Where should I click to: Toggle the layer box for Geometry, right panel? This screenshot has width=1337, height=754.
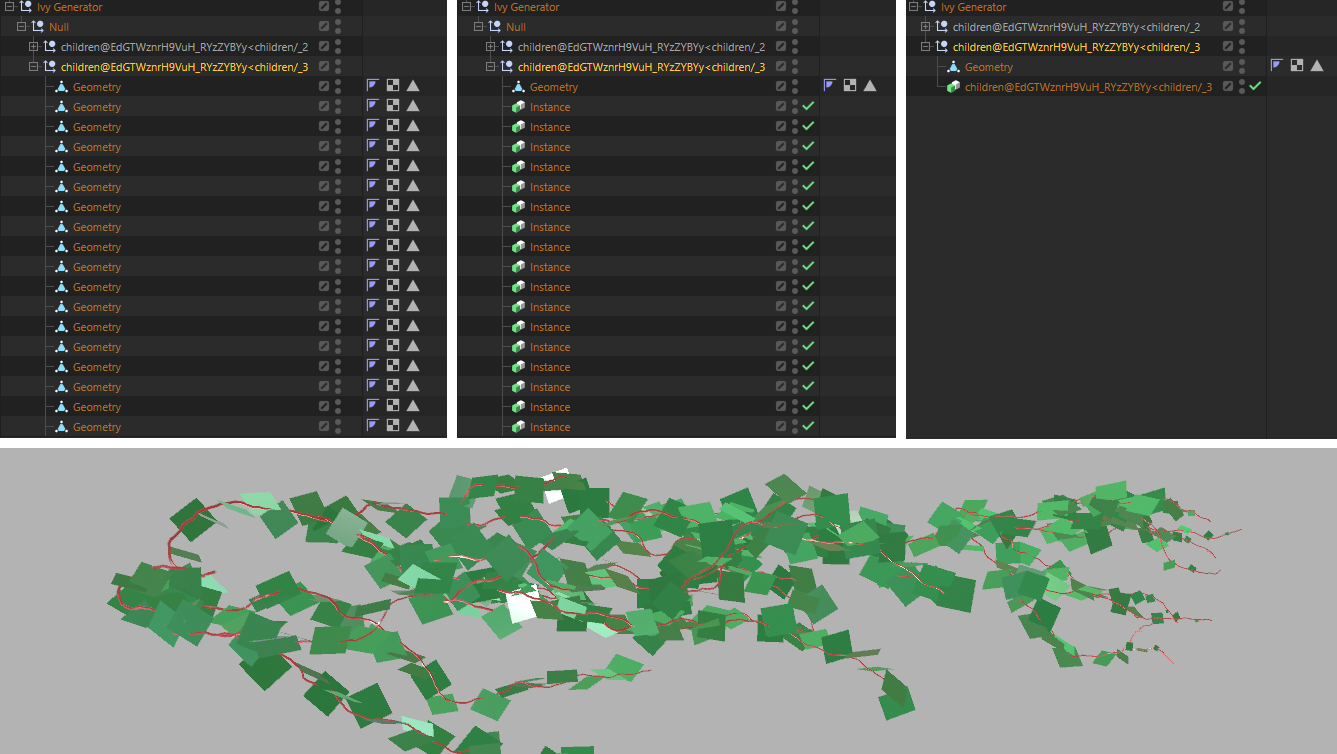pos(1228,67)
